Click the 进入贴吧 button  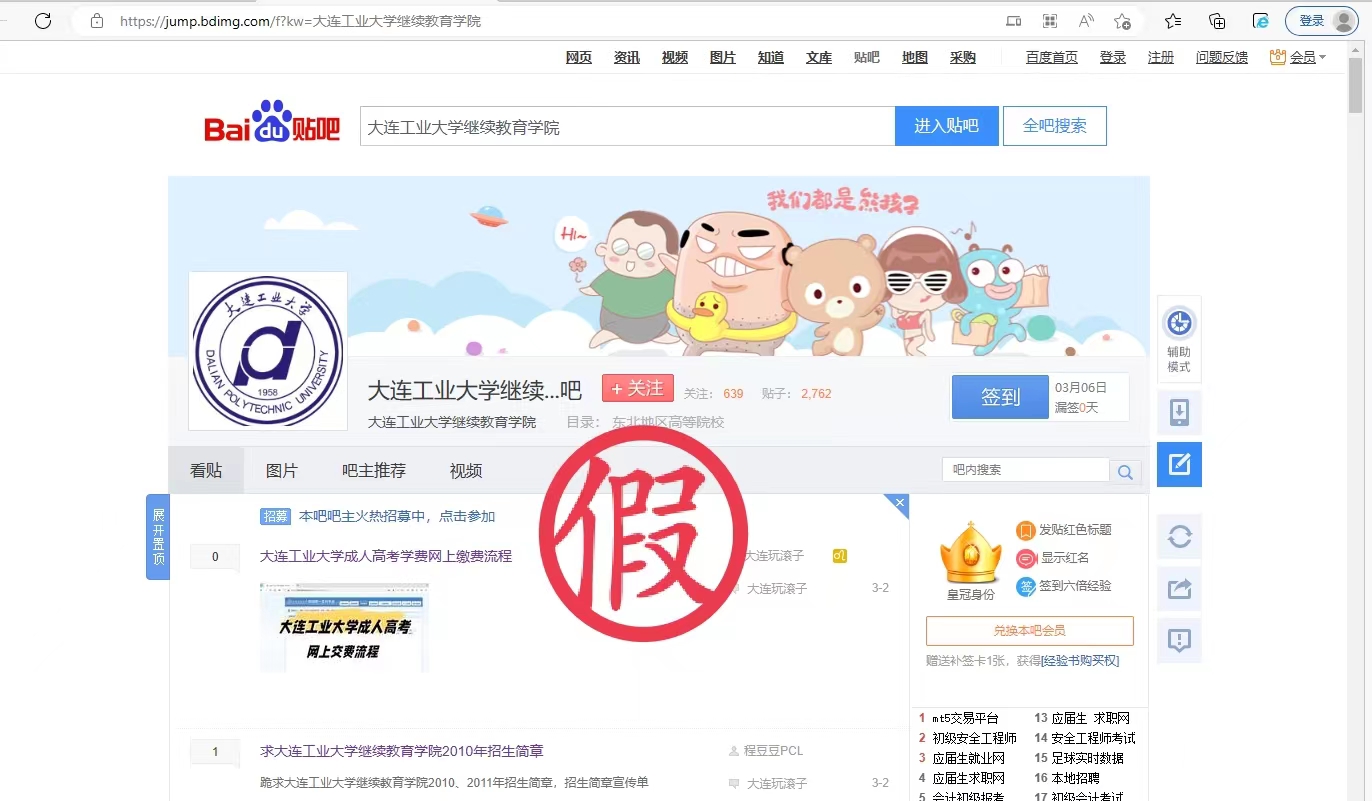pyautogui.click(x=947, y=126)
